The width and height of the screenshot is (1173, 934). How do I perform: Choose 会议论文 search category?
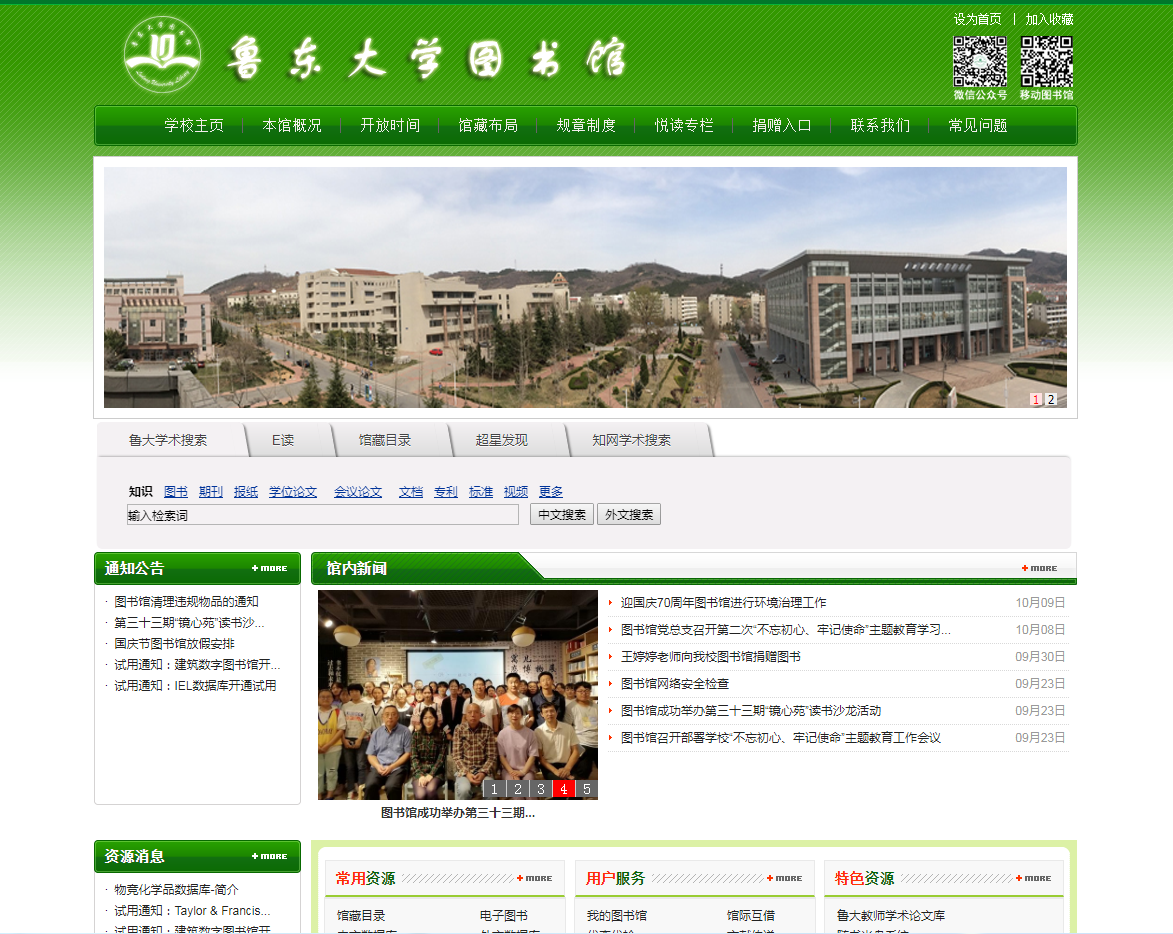click(358, 492)
